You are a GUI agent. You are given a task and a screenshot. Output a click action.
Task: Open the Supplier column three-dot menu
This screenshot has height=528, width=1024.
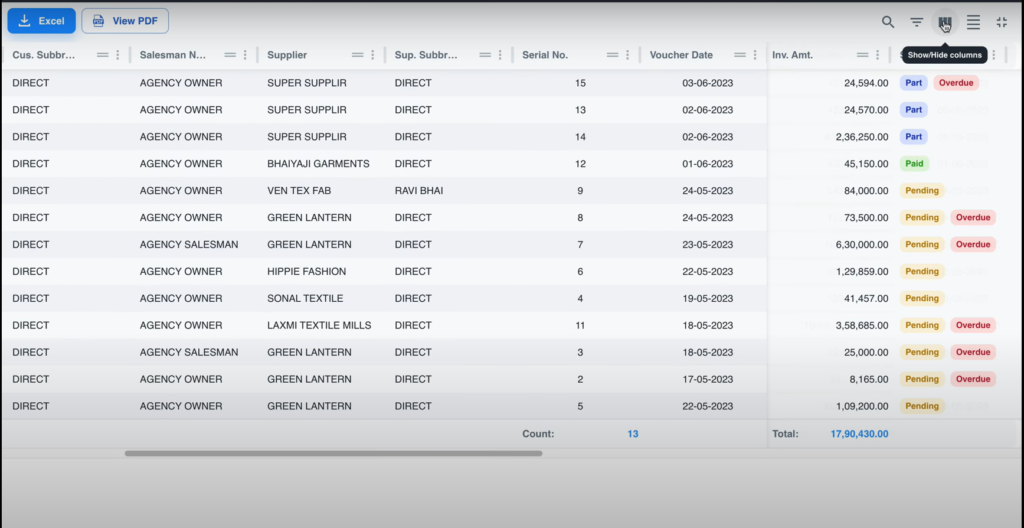373,55
